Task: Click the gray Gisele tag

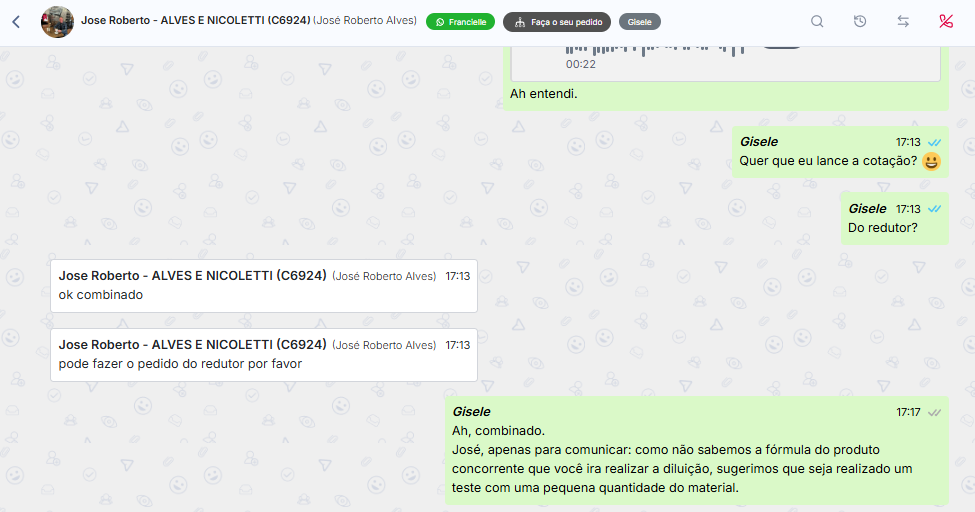Action: click(x=639, y=22)
